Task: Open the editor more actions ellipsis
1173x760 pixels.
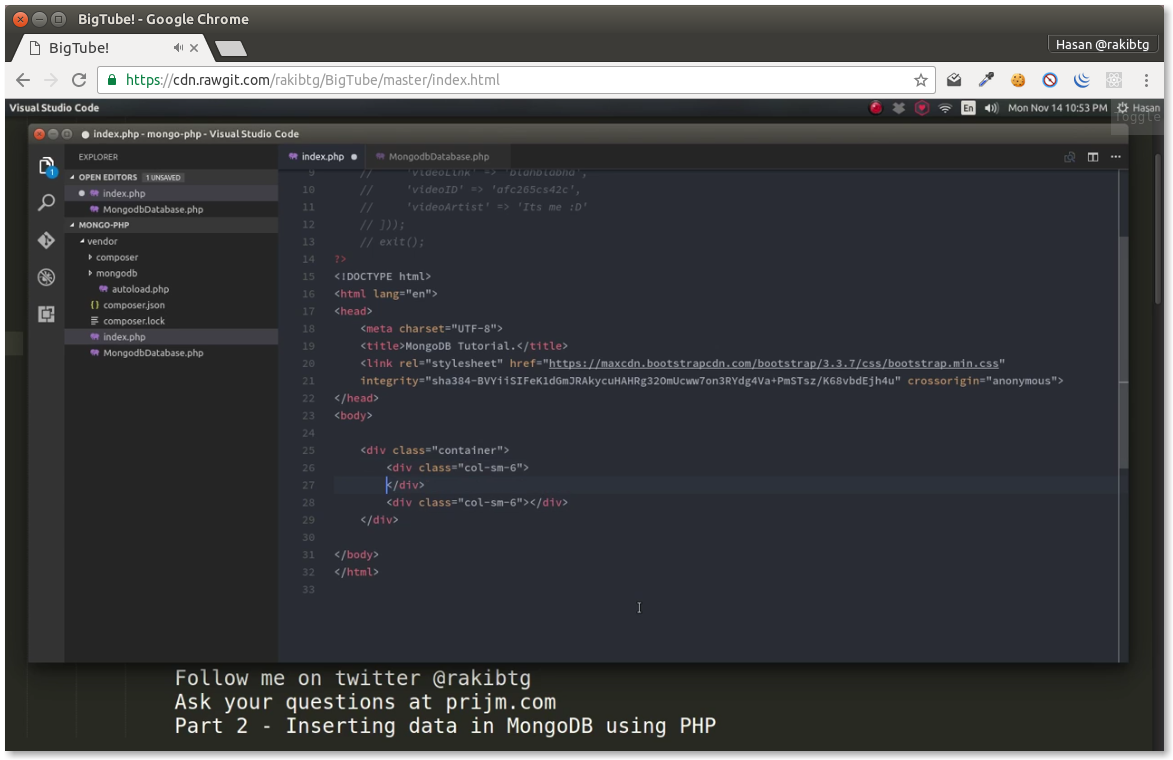Action: point(1115,157)
